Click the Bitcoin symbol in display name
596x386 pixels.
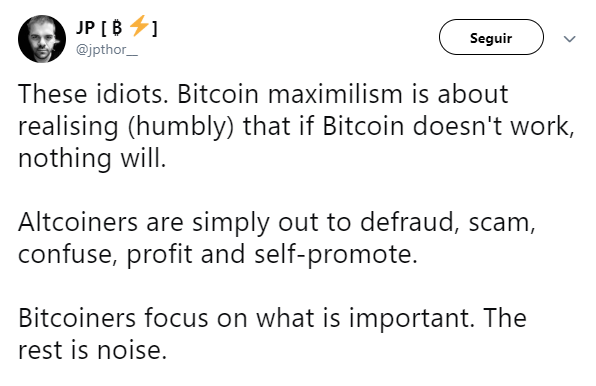[117, 28]
